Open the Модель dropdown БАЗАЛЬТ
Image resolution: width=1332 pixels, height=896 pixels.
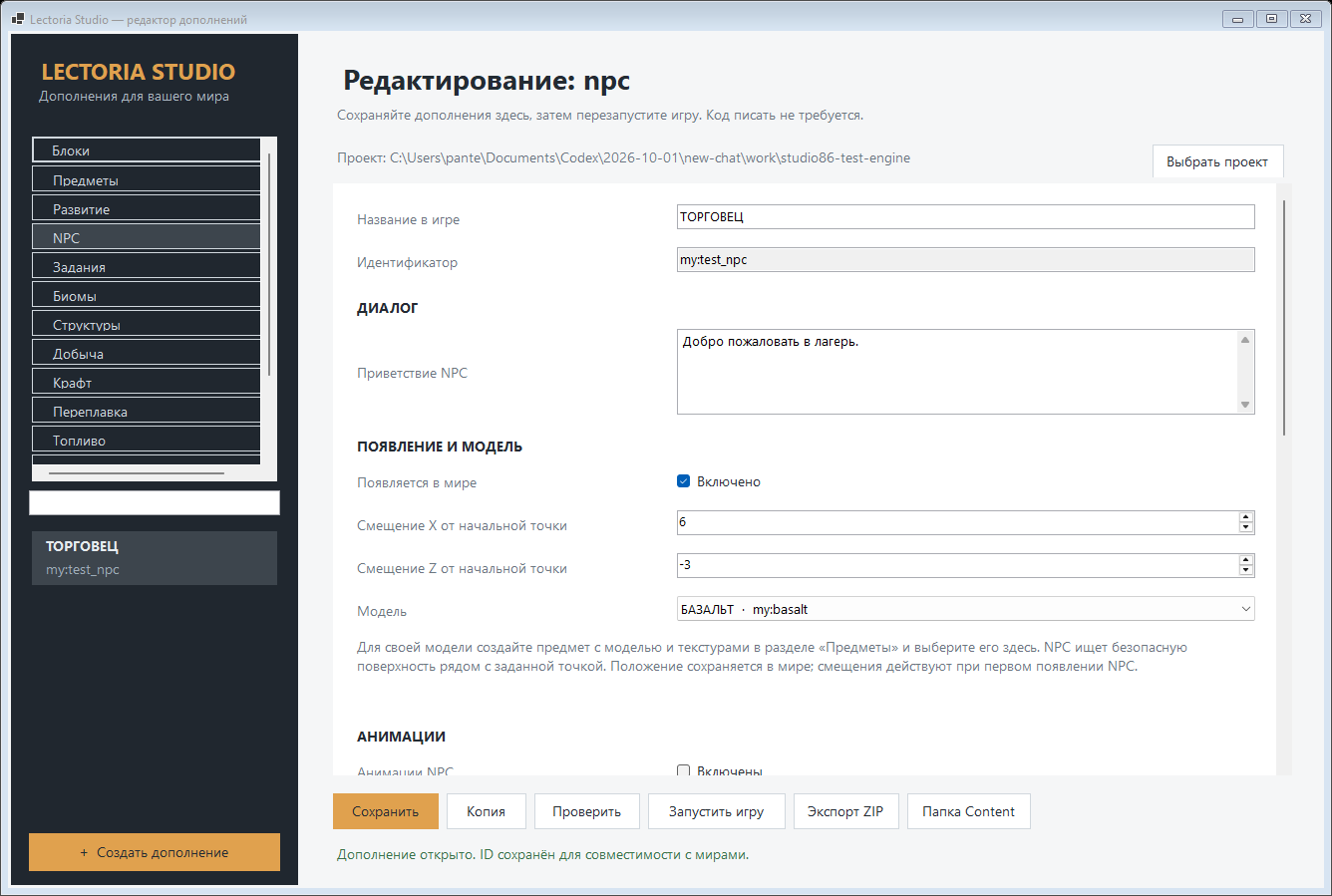(x=965, y=609)
